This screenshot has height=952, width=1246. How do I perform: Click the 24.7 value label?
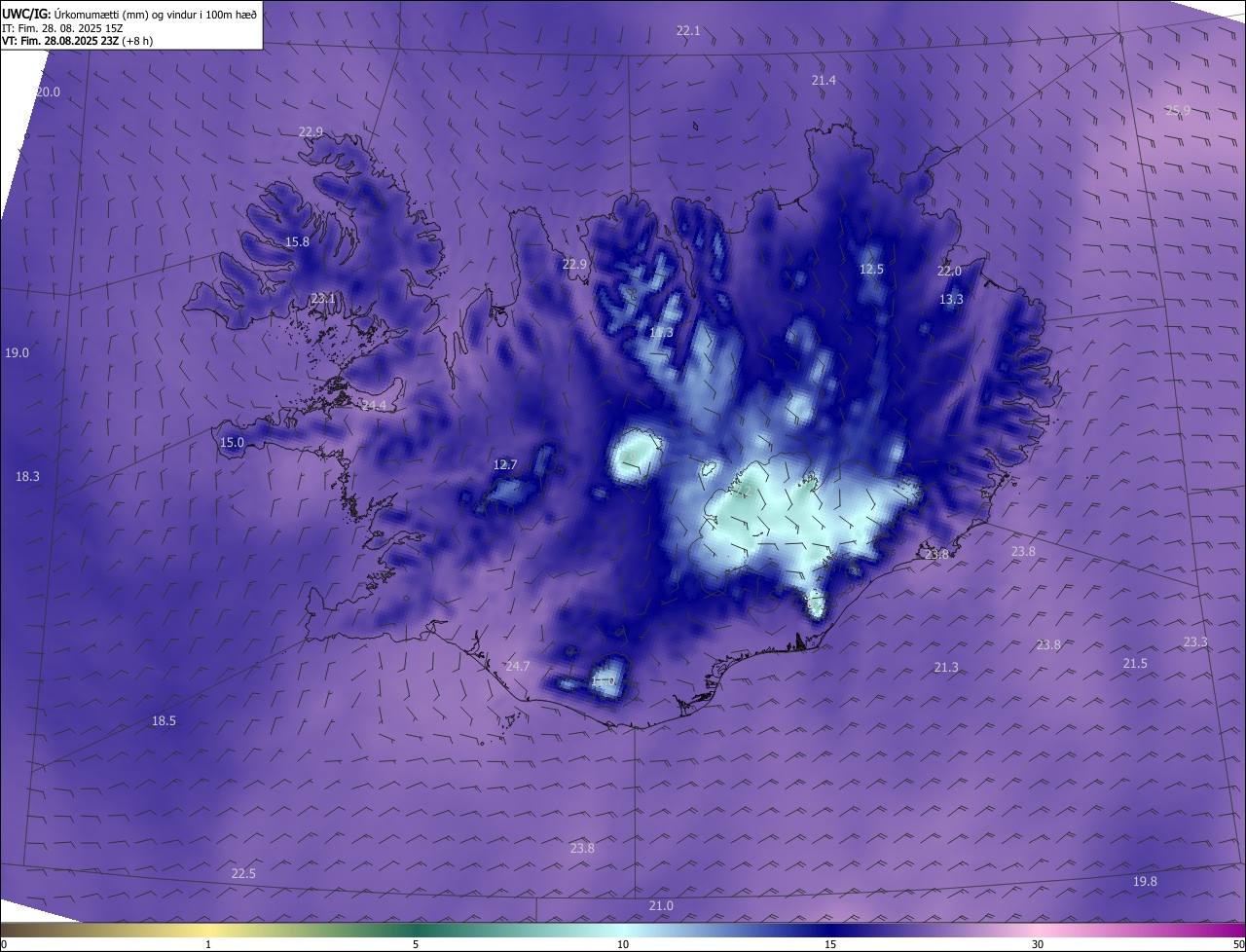[518, 666]
